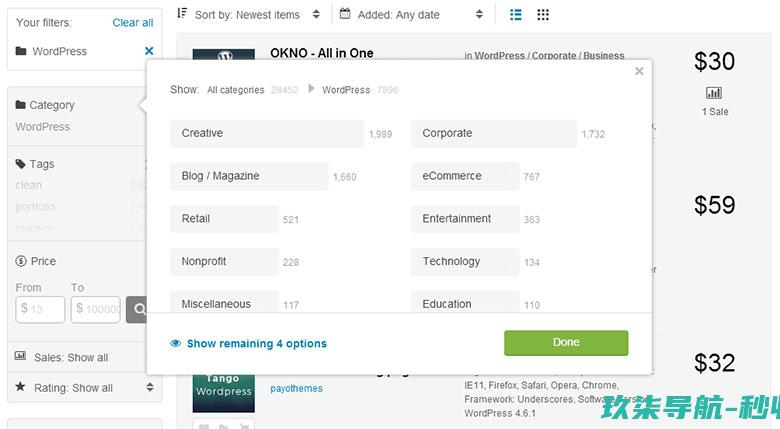Switch to list view layout
The image size is (780, 429).
pos(516,15)
